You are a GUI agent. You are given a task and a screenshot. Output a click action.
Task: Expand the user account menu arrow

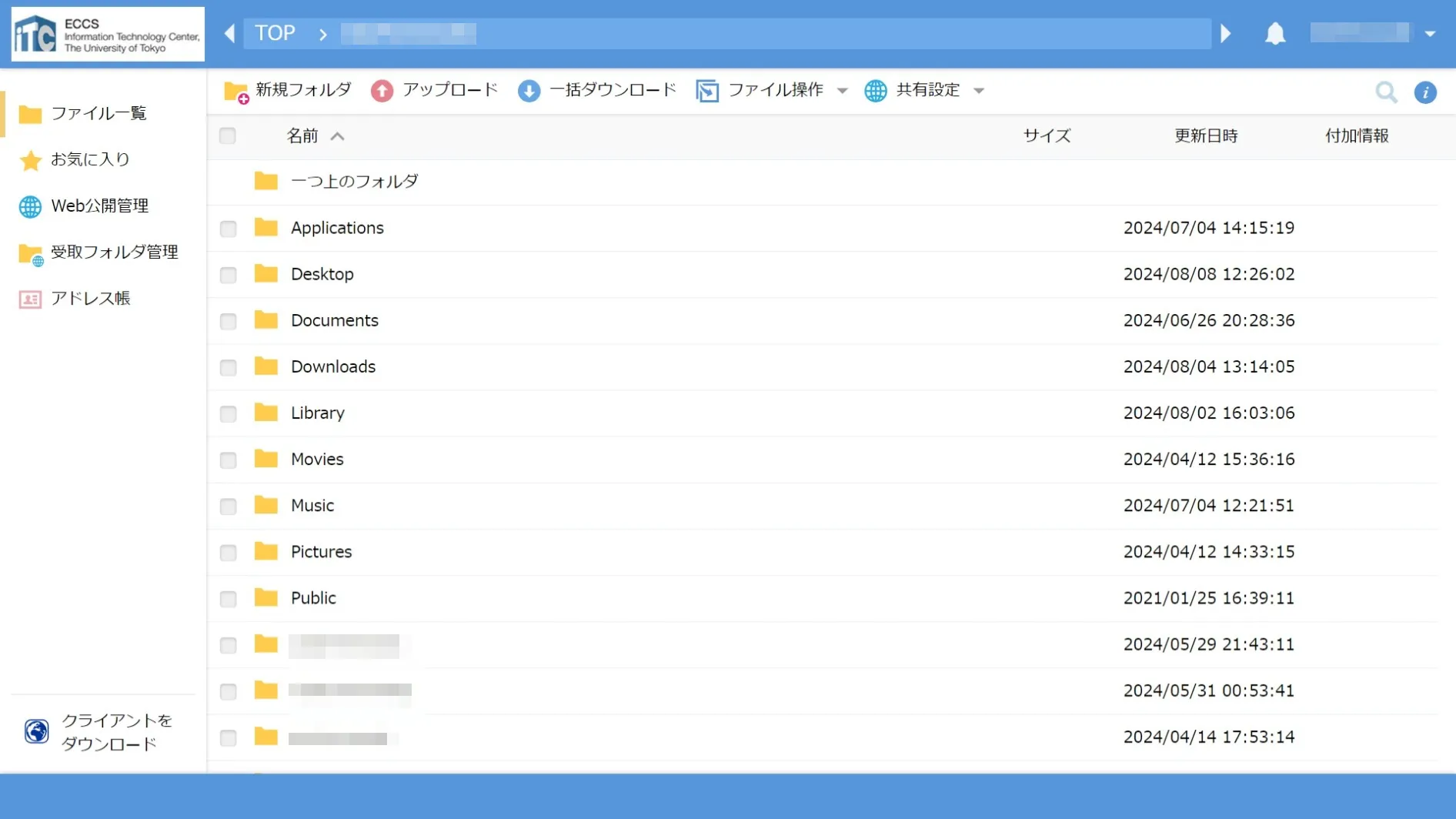[x=1430, y=33]
